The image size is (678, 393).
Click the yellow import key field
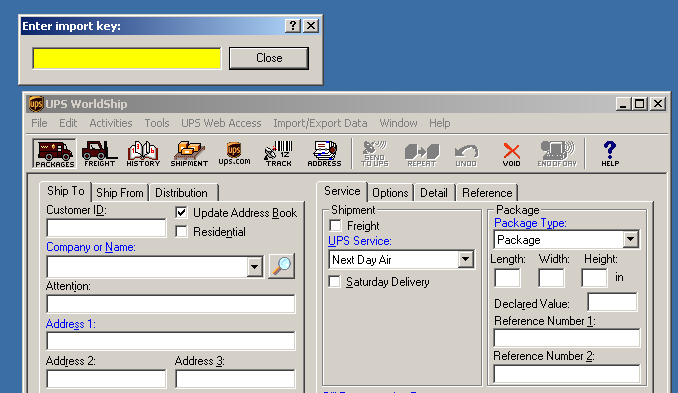coord(127,58)
